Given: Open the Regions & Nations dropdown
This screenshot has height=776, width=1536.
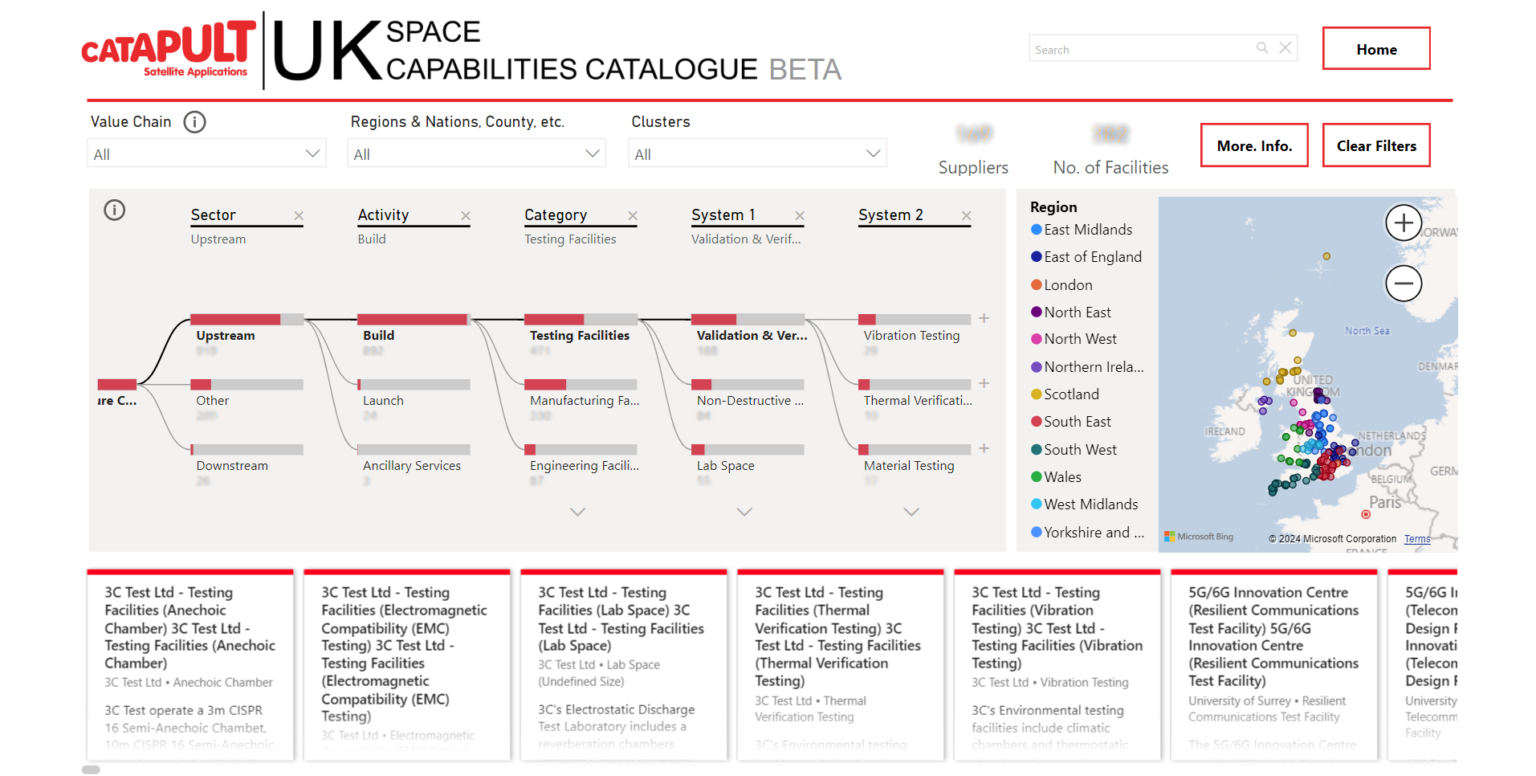Looking at the screenshot, I should 476,154.
